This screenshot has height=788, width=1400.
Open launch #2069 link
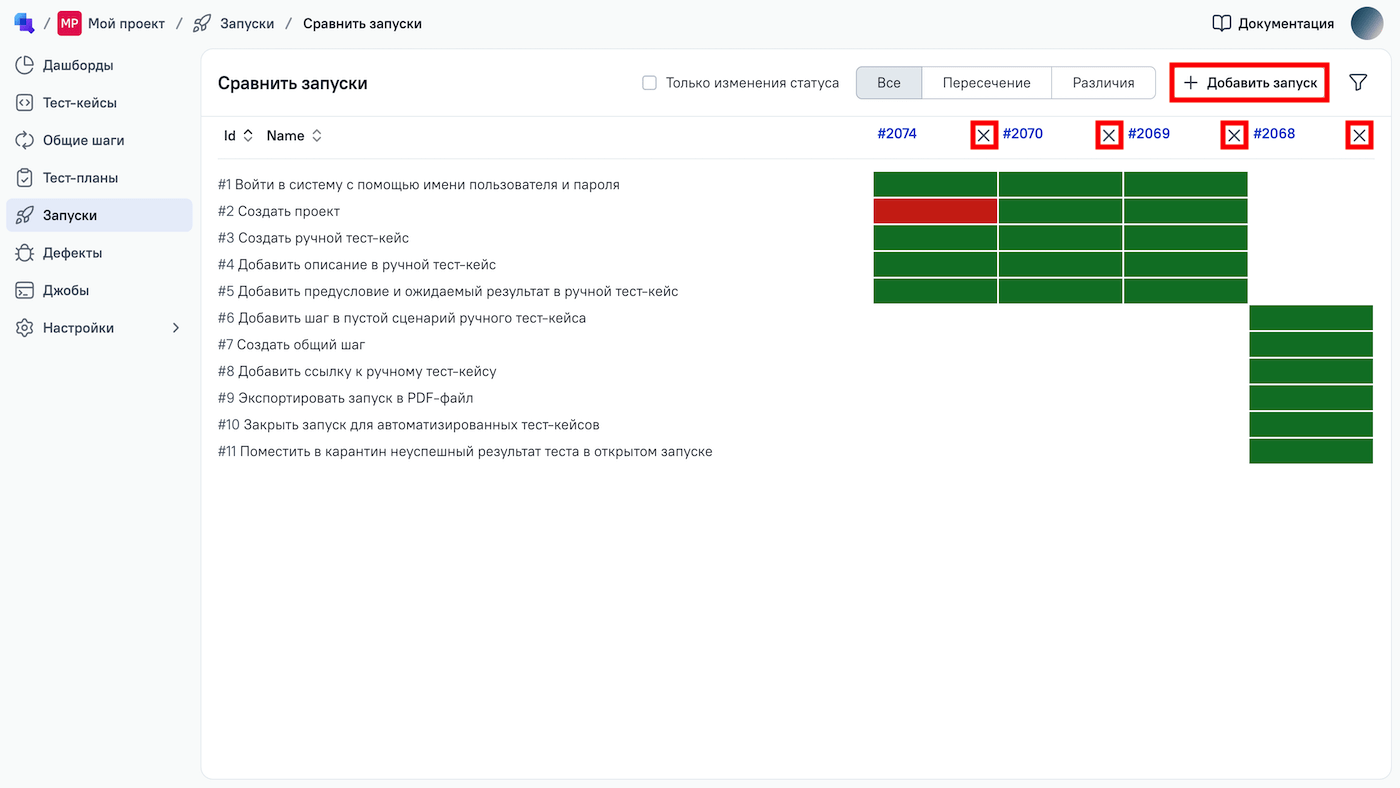click(x=1148, y=134)
